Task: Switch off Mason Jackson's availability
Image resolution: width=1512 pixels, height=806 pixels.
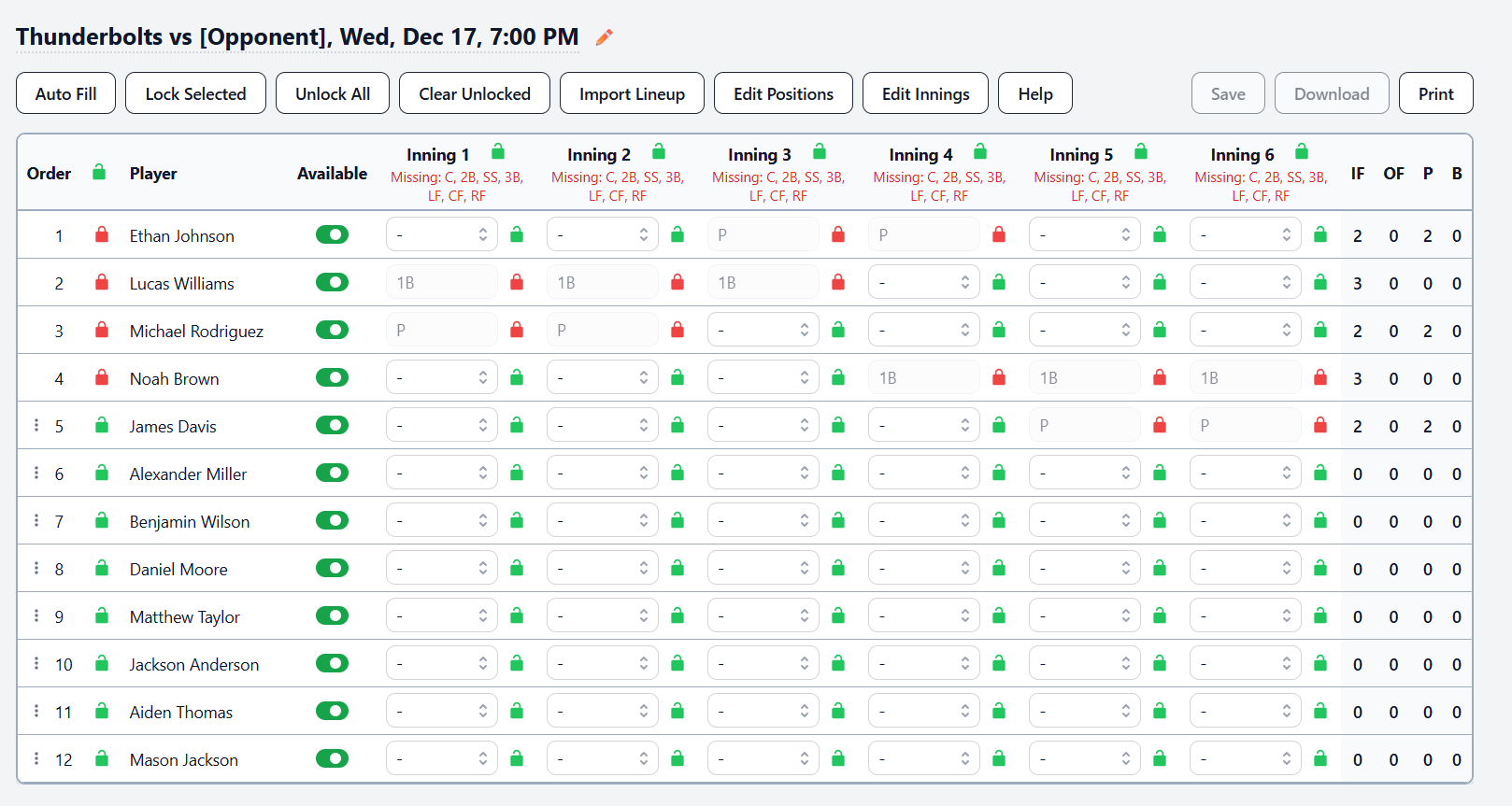Action: [x=332, y=759]
